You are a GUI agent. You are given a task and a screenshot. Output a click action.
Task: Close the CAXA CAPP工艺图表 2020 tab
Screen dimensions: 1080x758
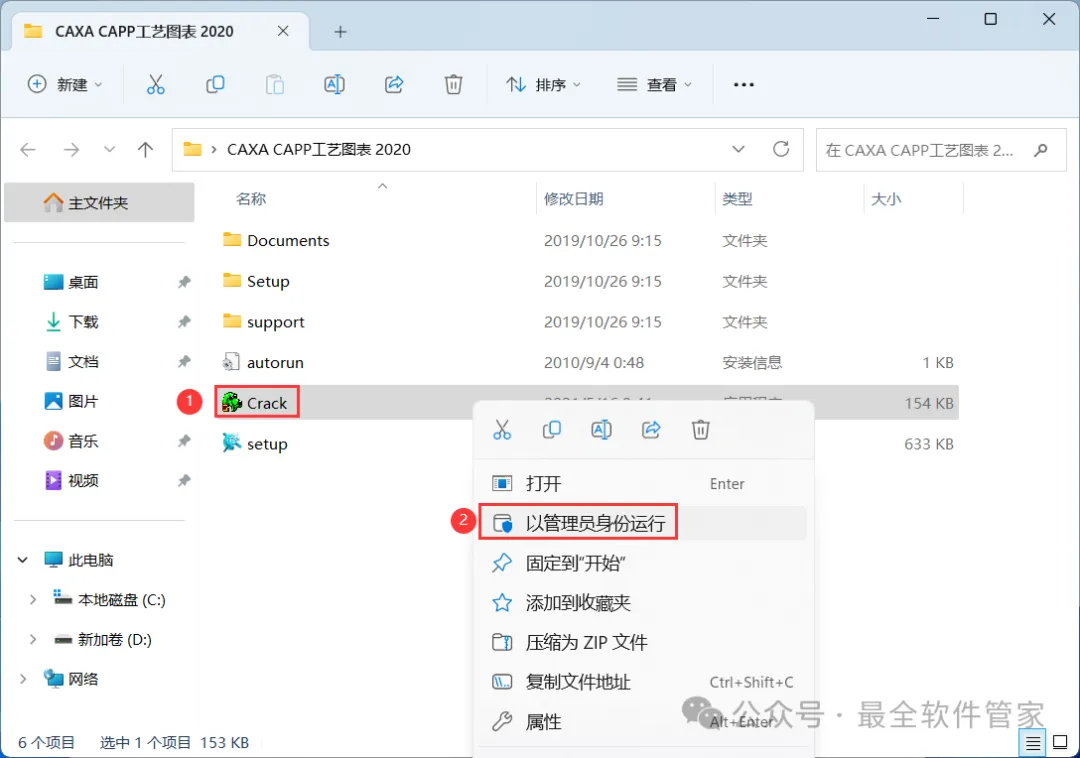click(x=283, y=31)
